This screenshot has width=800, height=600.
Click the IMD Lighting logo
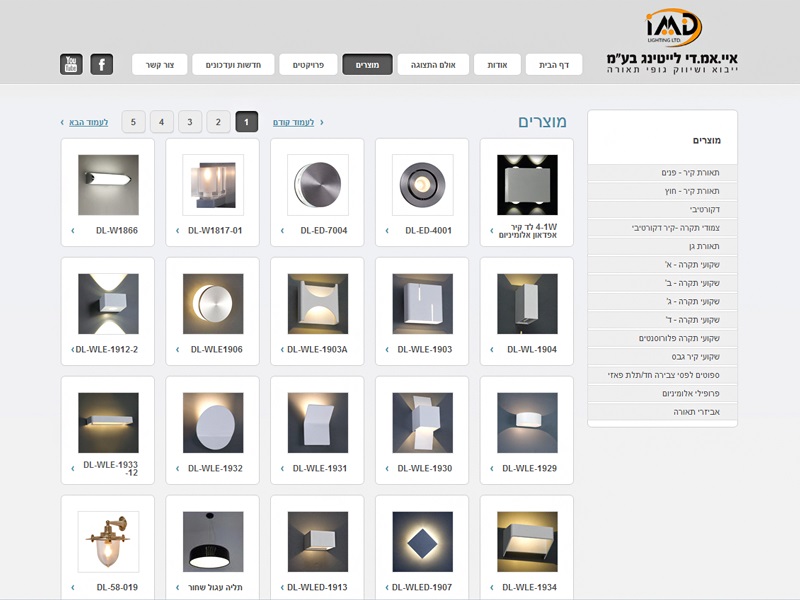click(x=674, y=28)
